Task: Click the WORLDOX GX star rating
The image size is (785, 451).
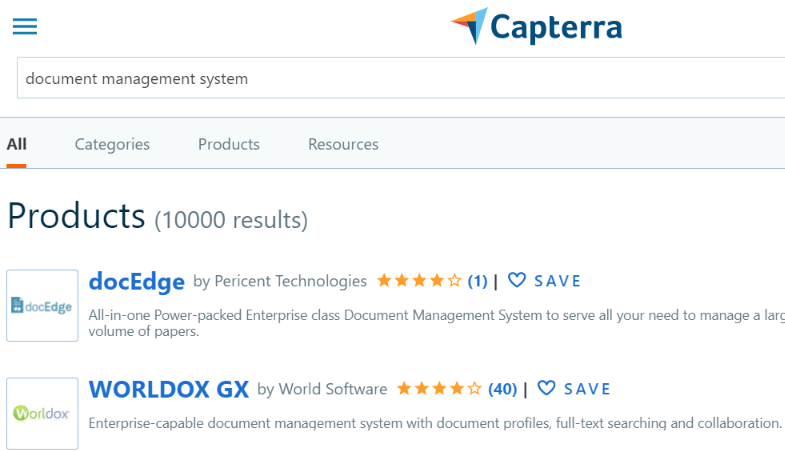Action: tap(439, 389)
